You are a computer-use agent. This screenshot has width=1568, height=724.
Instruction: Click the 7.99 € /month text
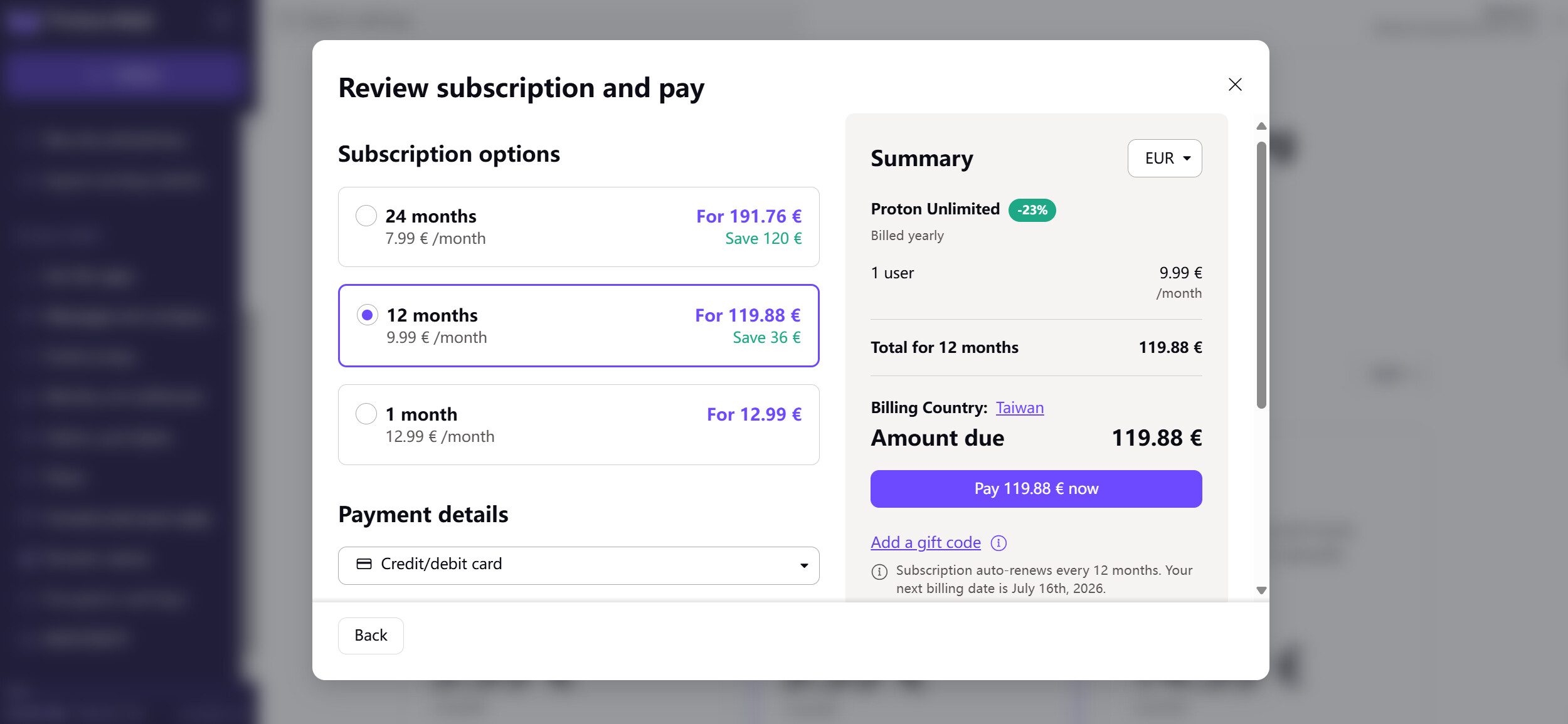coord(435,239)
